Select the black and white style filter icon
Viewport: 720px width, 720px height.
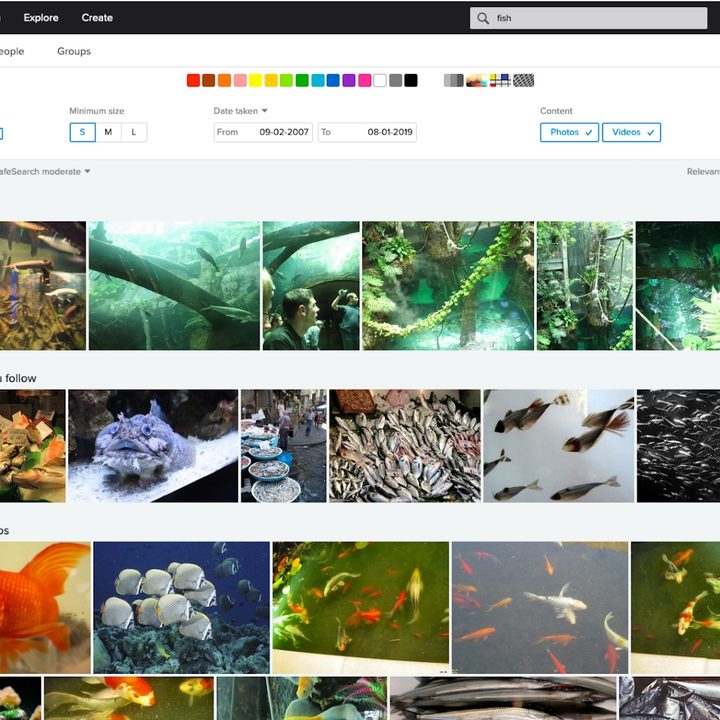453,81
